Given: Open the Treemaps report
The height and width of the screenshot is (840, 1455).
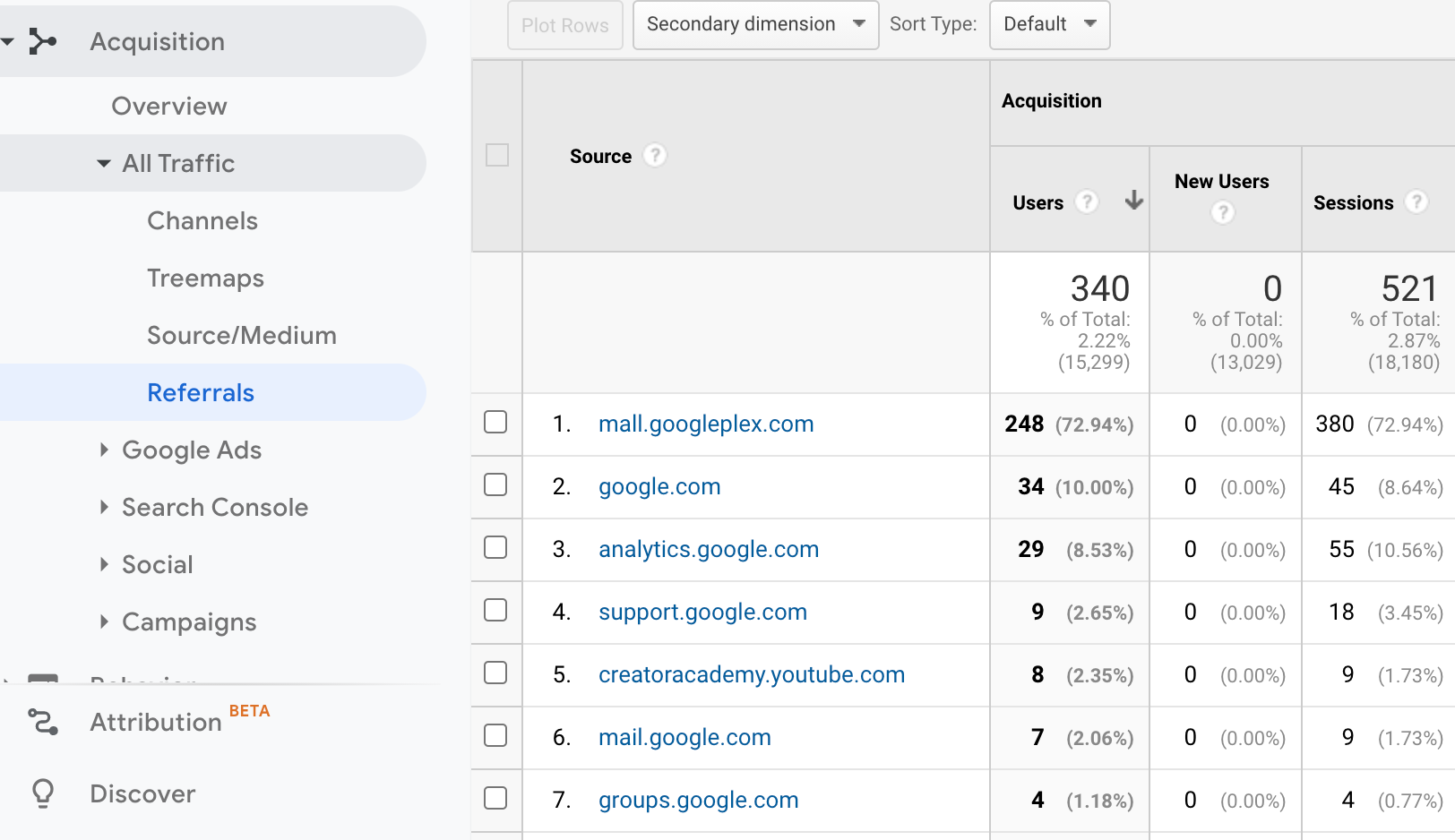Looking at the screenshot, I should (205, 278).
